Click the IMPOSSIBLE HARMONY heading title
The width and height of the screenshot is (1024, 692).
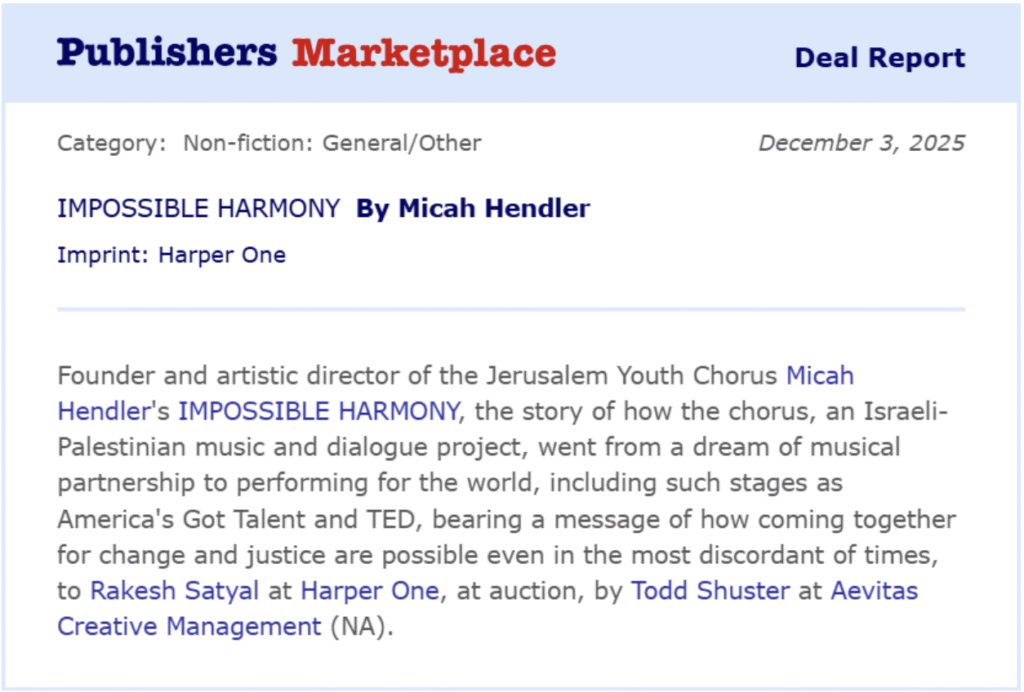tap(198, 209)
